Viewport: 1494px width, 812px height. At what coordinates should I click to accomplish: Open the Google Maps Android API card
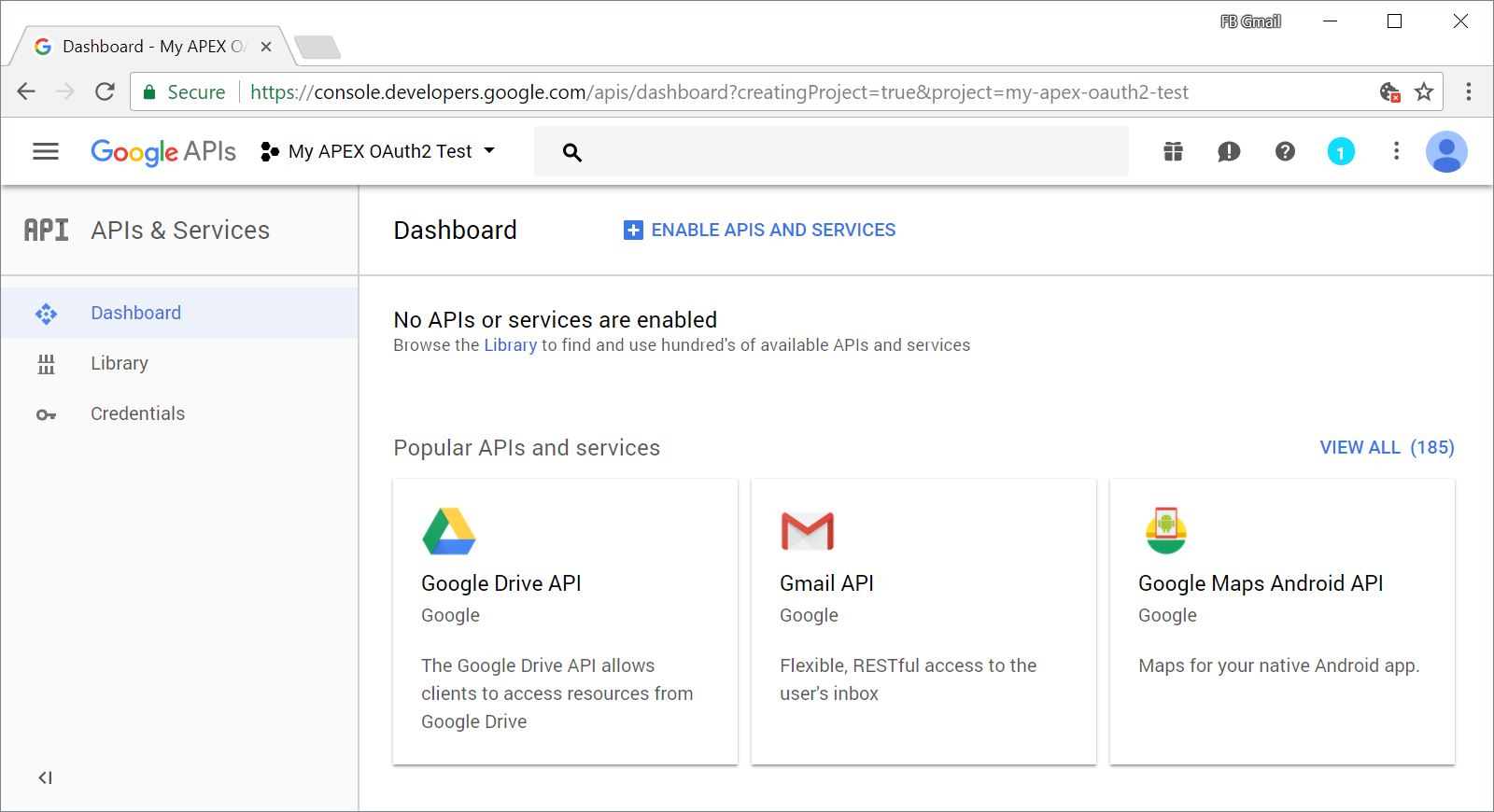click(1282, 622)
